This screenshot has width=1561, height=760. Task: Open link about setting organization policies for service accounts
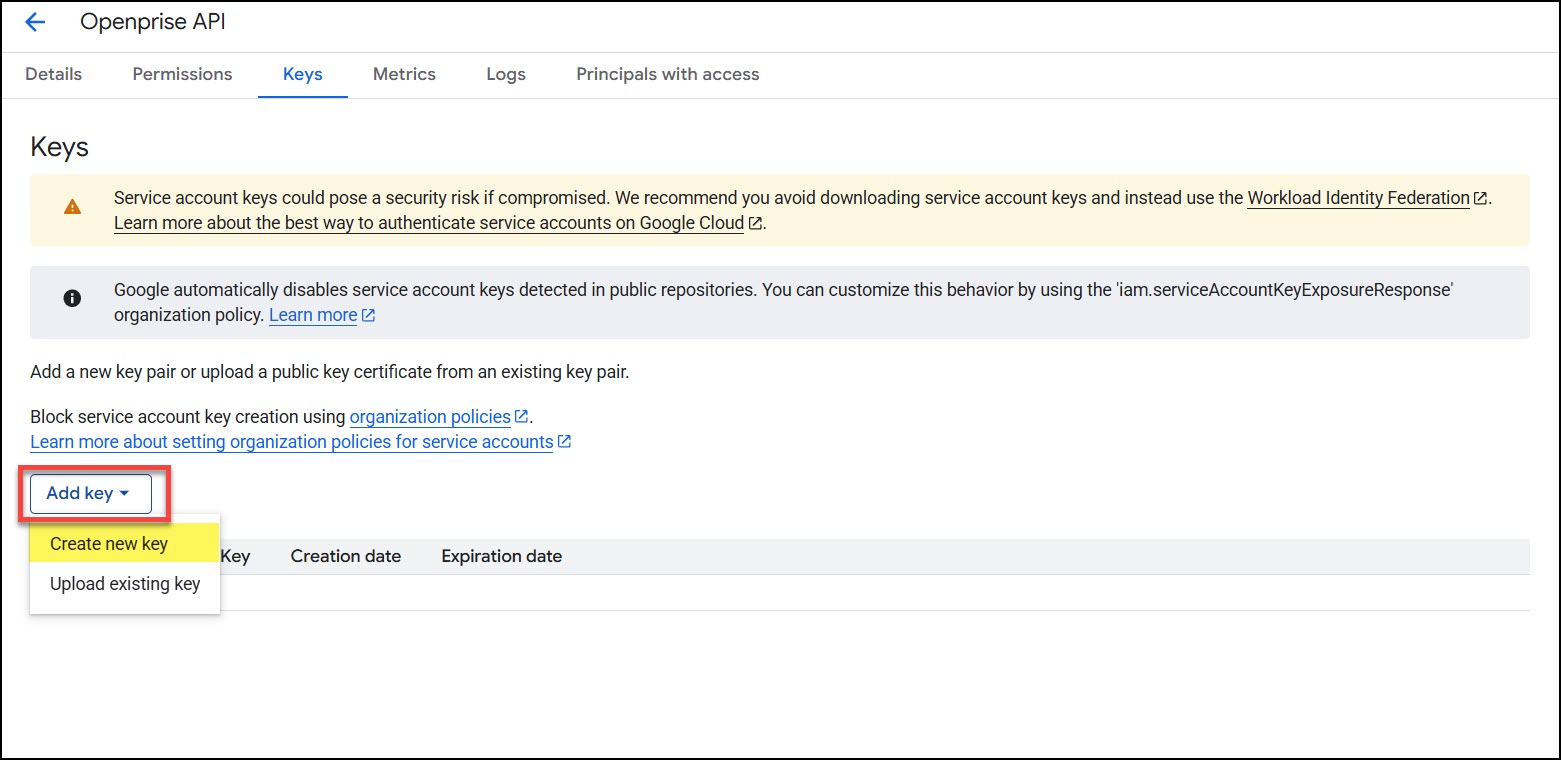[x=292, y=441]
